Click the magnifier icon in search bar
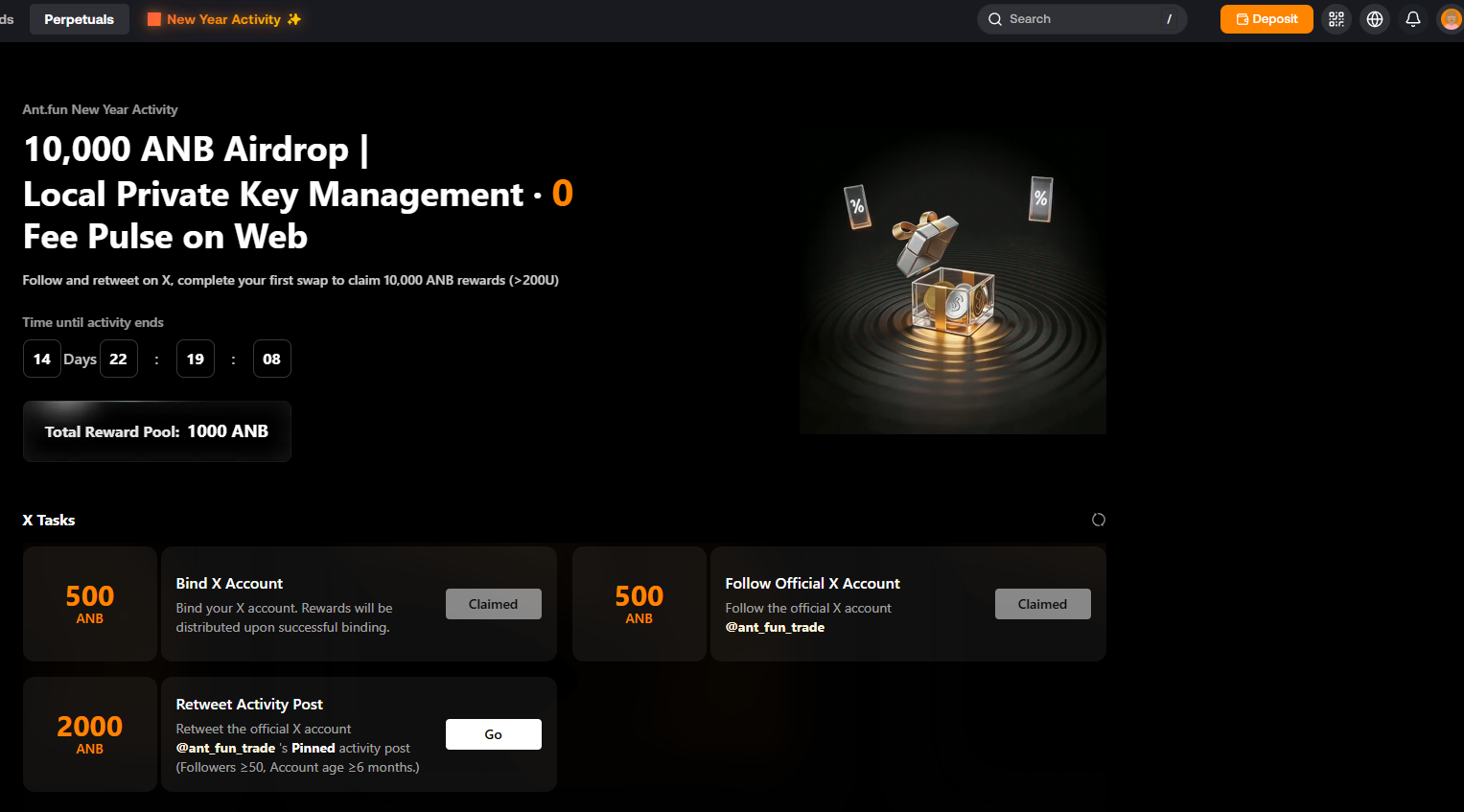 pos(995,19)
